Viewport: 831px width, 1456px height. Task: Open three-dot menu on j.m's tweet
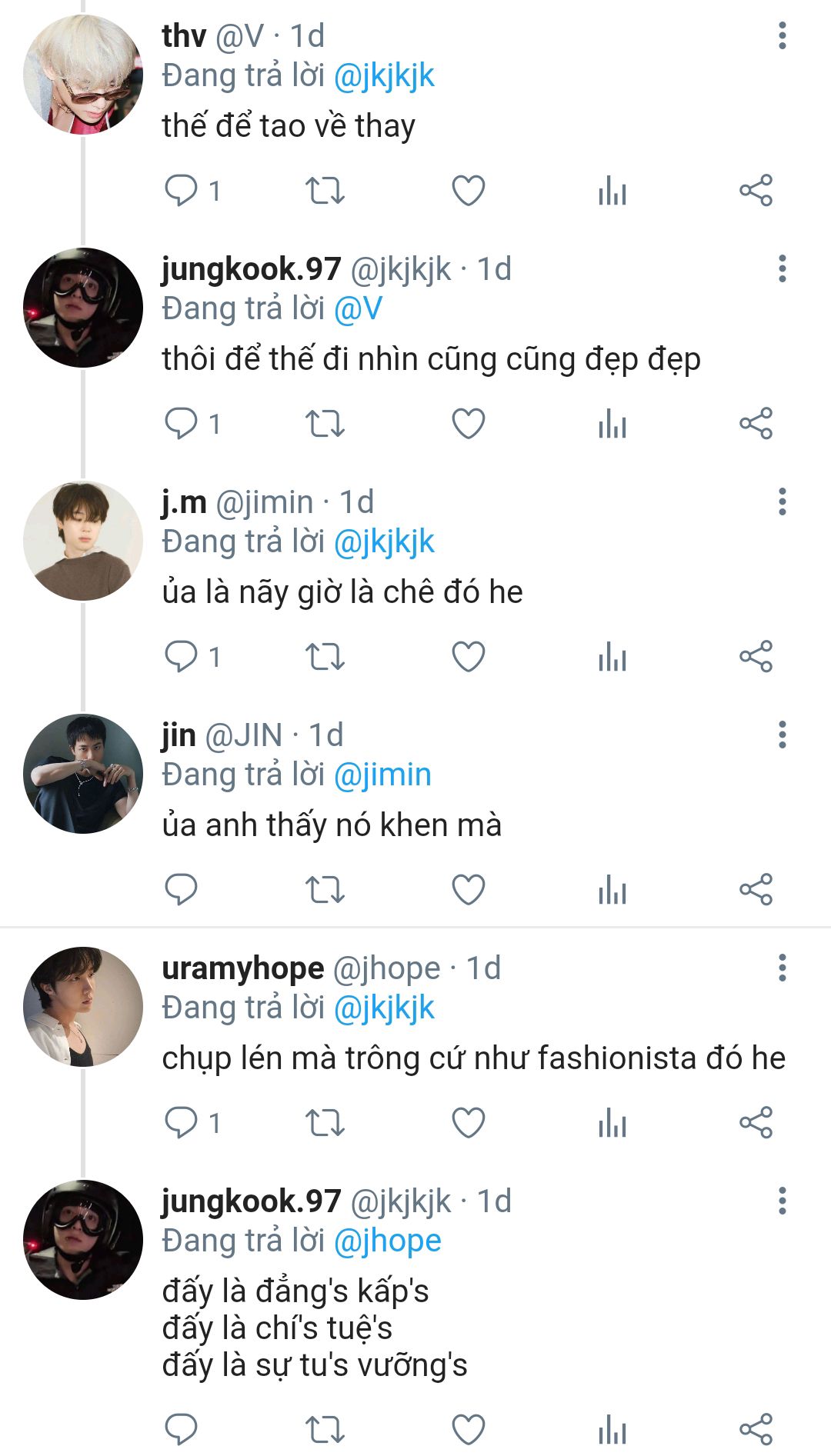783,501
